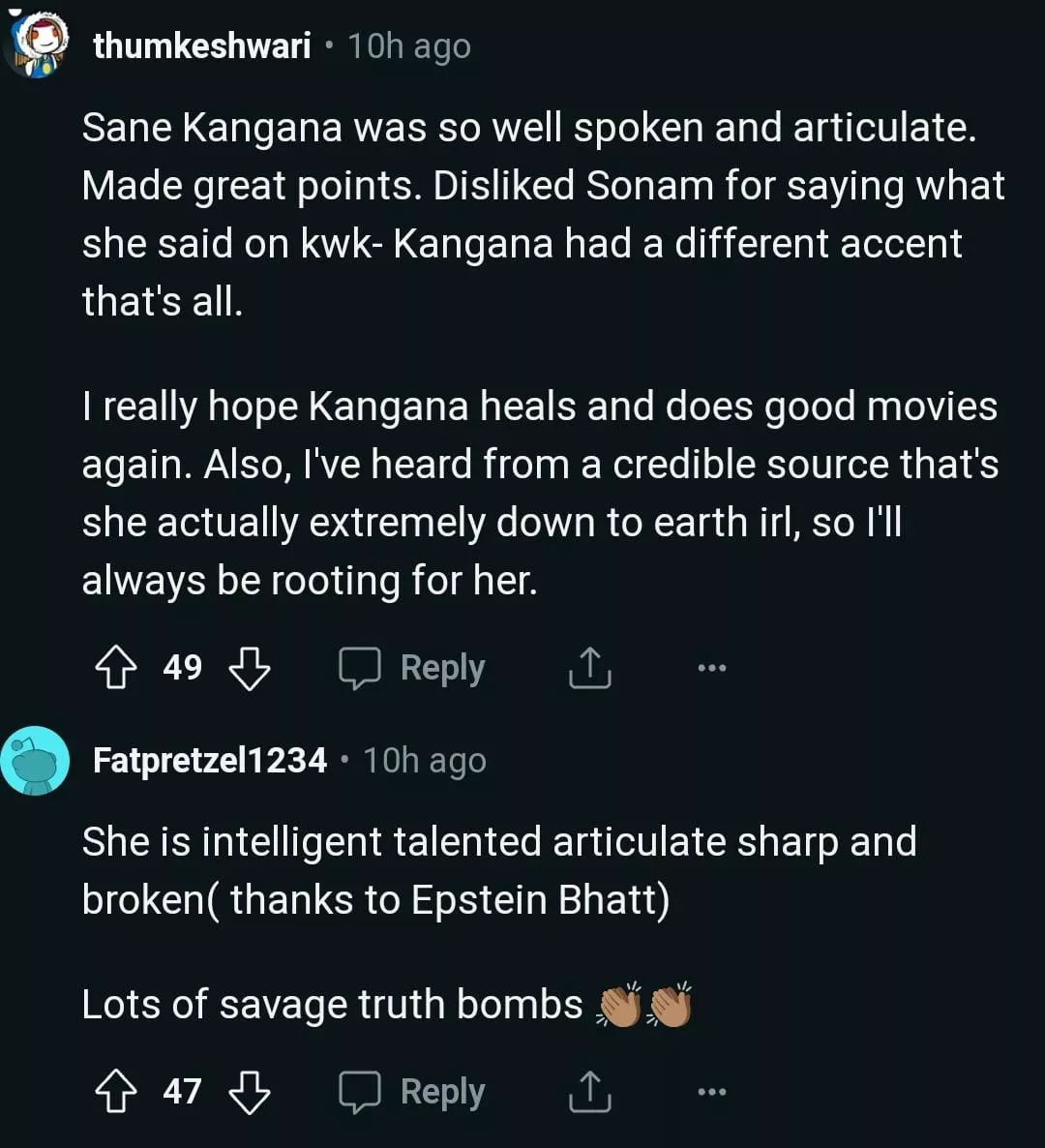The width and height of the screenshot is (1045, 1148).
Task: Open thumkeshwari's avatar profile picture
Action: [37, 46]
